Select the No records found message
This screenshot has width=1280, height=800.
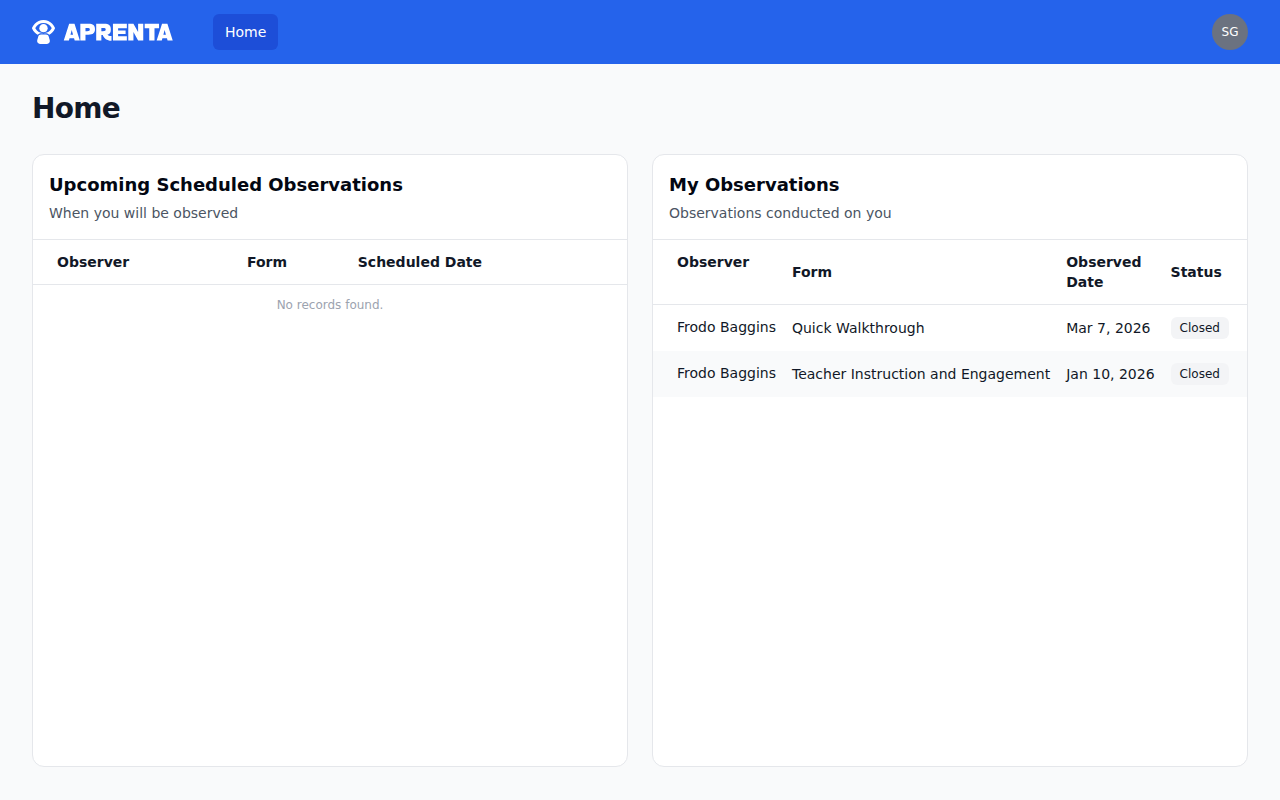tap(330, 304)
